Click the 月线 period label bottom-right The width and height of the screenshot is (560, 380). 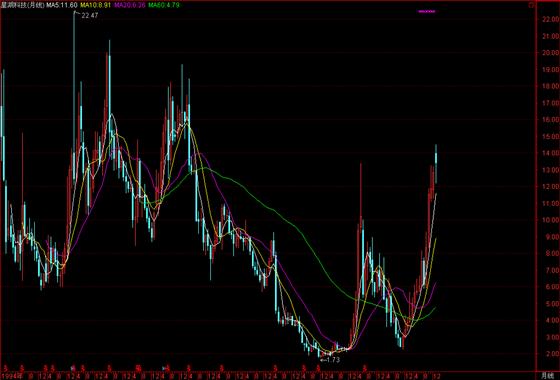click(548, 376)
